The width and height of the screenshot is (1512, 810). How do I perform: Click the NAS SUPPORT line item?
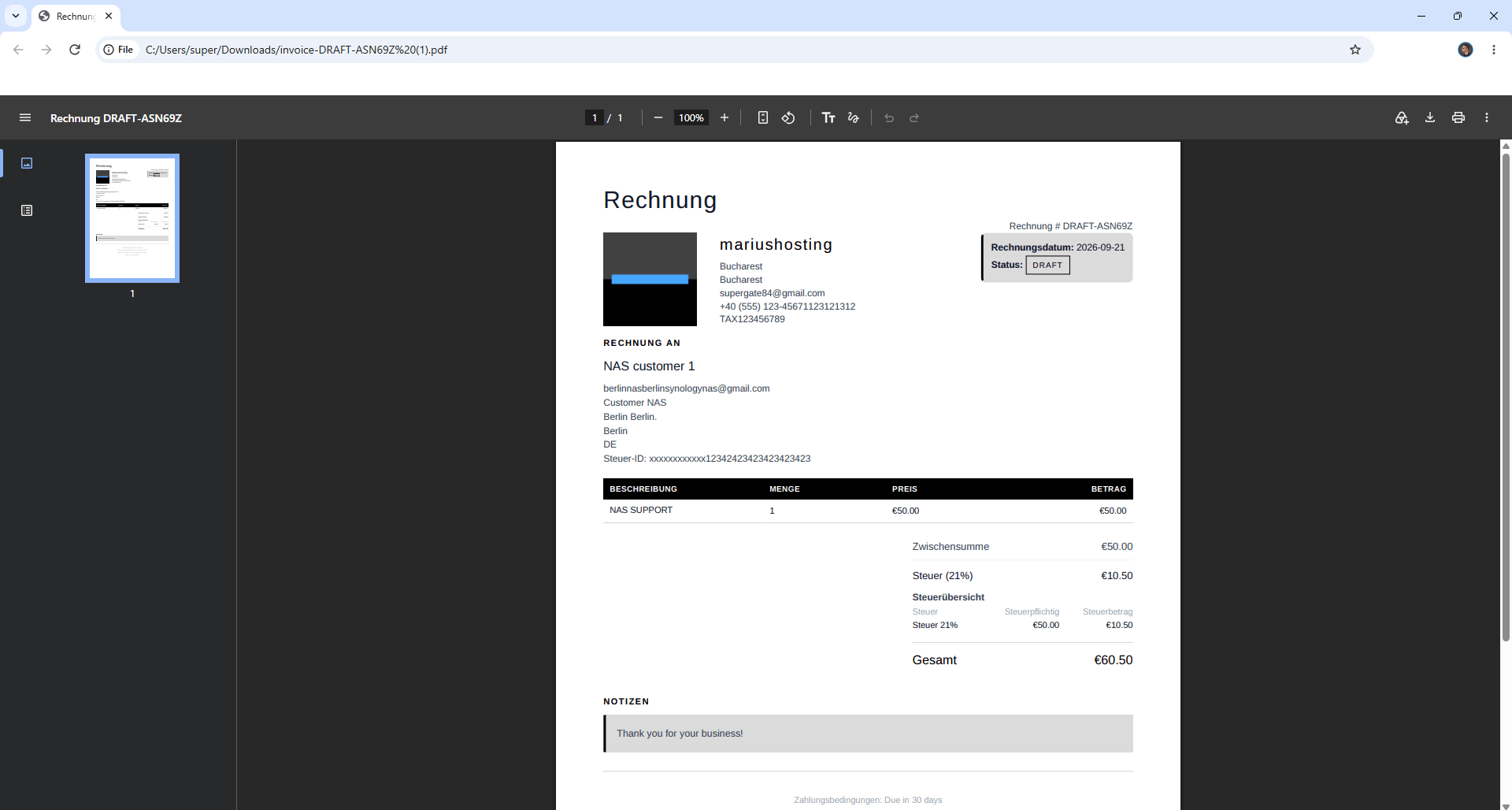click(x=641, y=511)
